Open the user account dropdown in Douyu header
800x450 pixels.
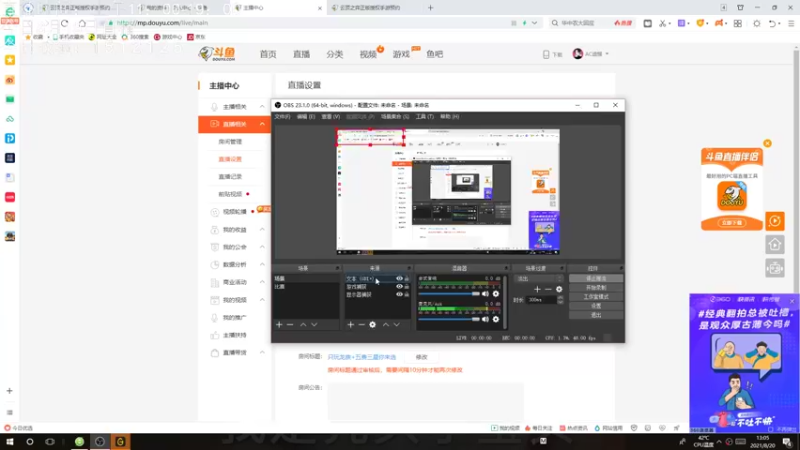click(x=591, y=54)
